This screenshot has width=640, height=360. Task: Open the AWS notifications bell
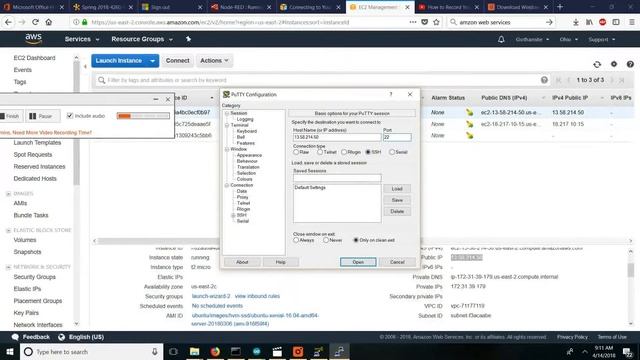[501, 39]
